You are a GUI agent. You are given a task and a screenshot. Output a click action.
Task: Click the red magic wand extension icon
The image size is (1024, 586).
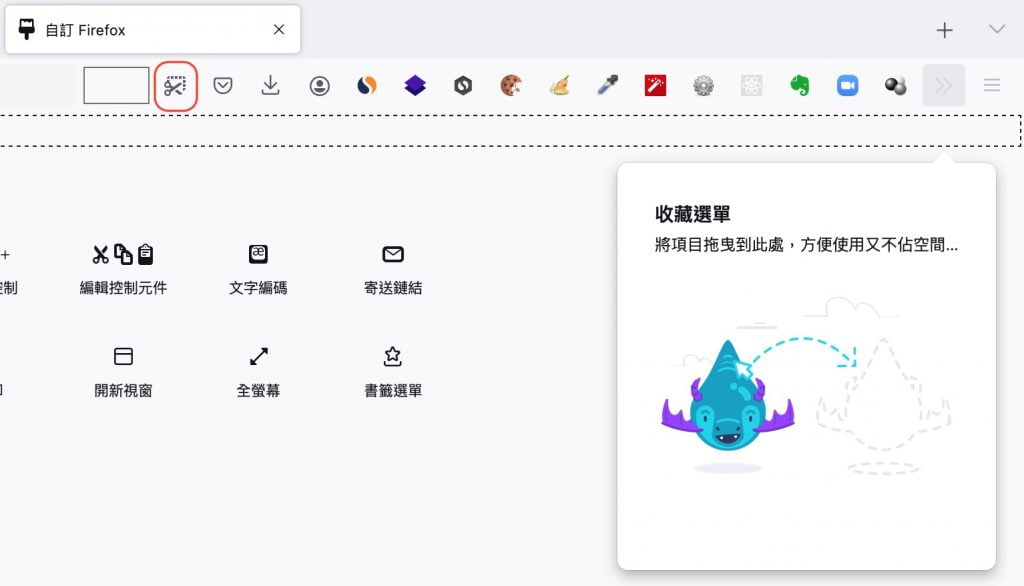pyautogui.click(x=655, y=86)
